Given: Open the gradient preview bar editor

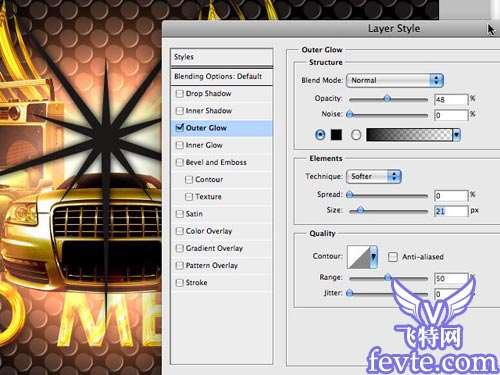Looking at the screenshot, I should pyautogui.click(x=409, y=135).
